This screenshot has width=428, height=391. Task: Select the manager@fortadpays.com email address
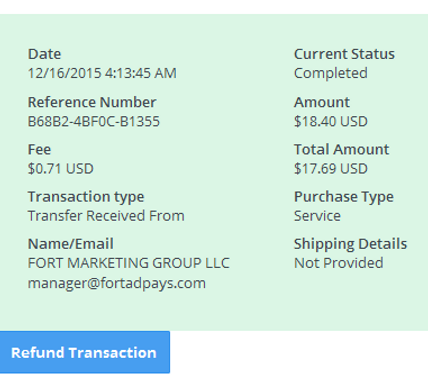117,283
